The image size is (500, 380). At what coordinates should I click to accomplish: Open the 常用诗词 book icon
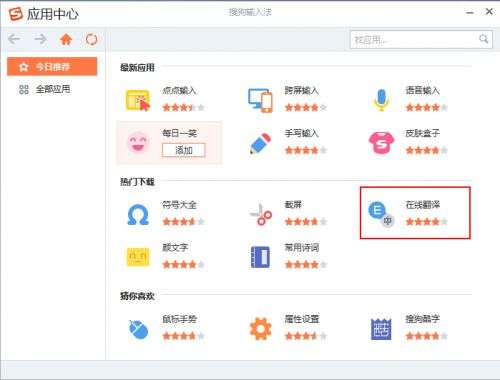point(260,257)
